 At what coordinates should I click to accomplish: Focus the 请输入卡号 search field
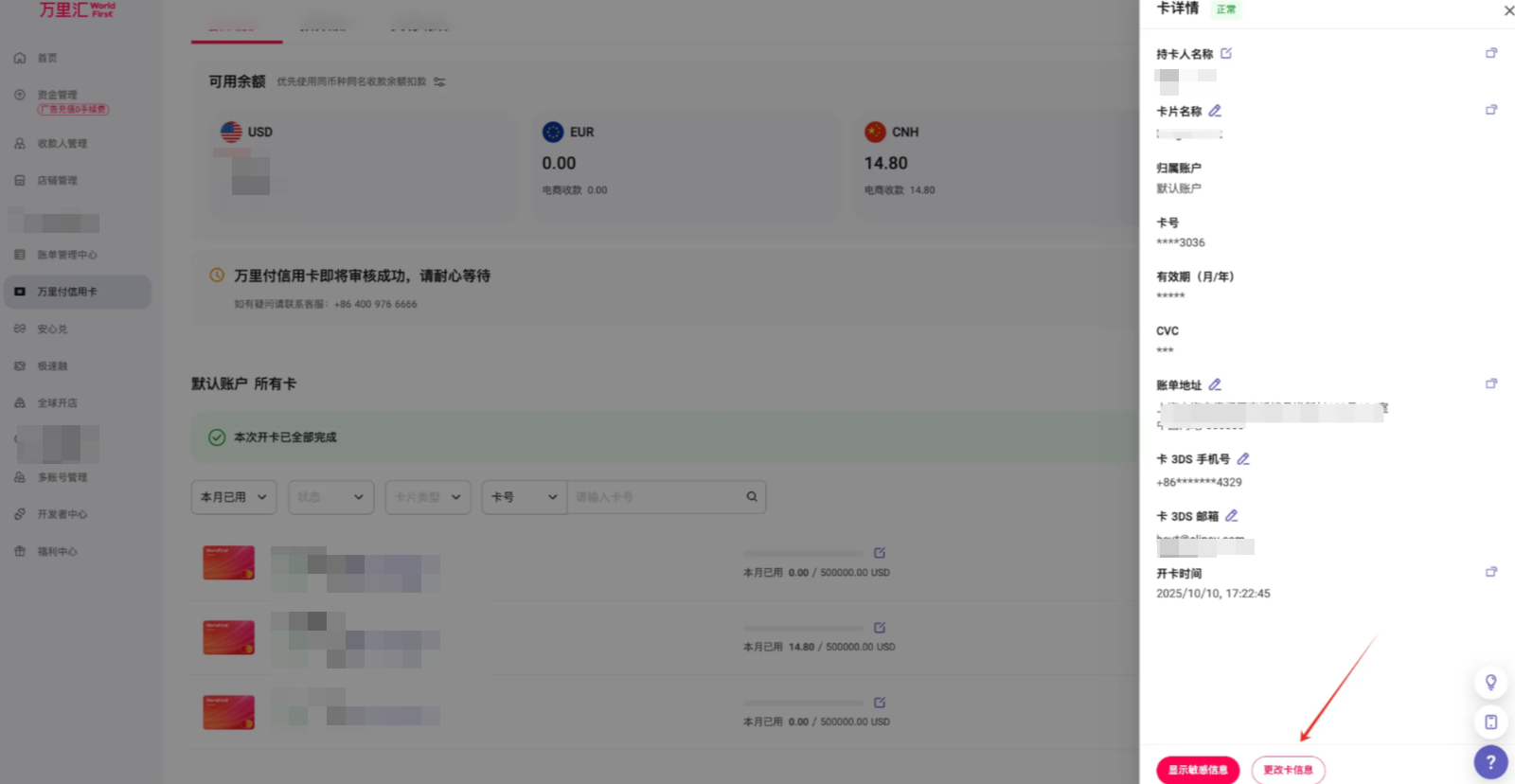click(653, 497)
